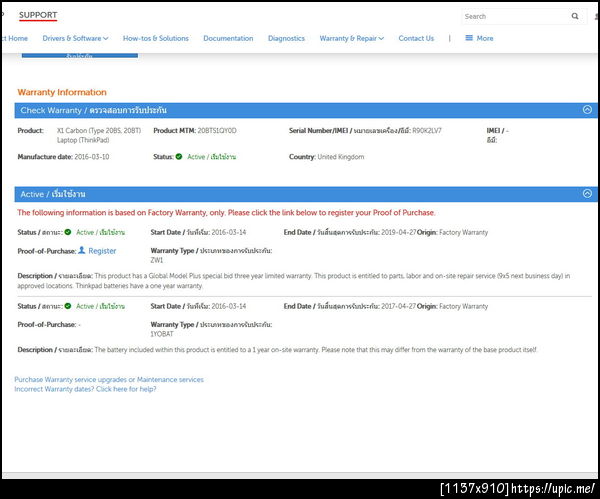Click the green Active icon for 2019-04-27 warranty

pyautogui.click(x=68, y=232)
